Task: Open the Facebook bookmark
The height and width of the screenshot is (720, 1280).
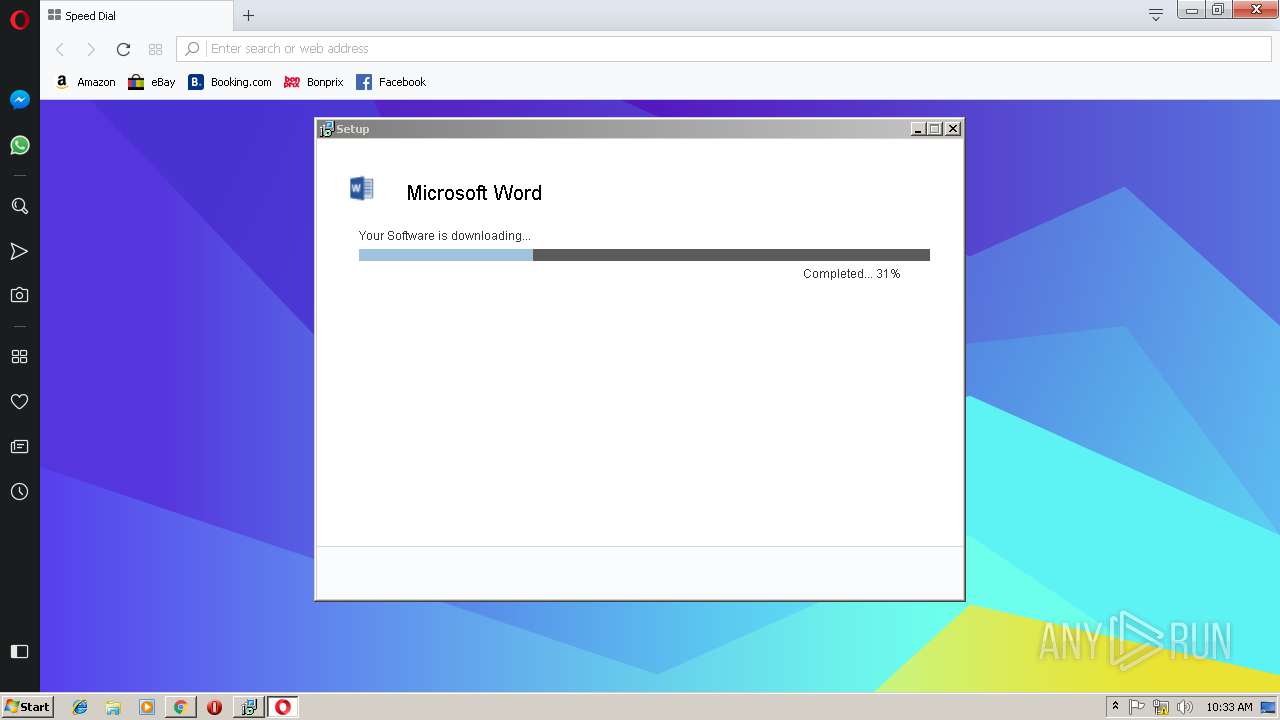Action: 391,82
